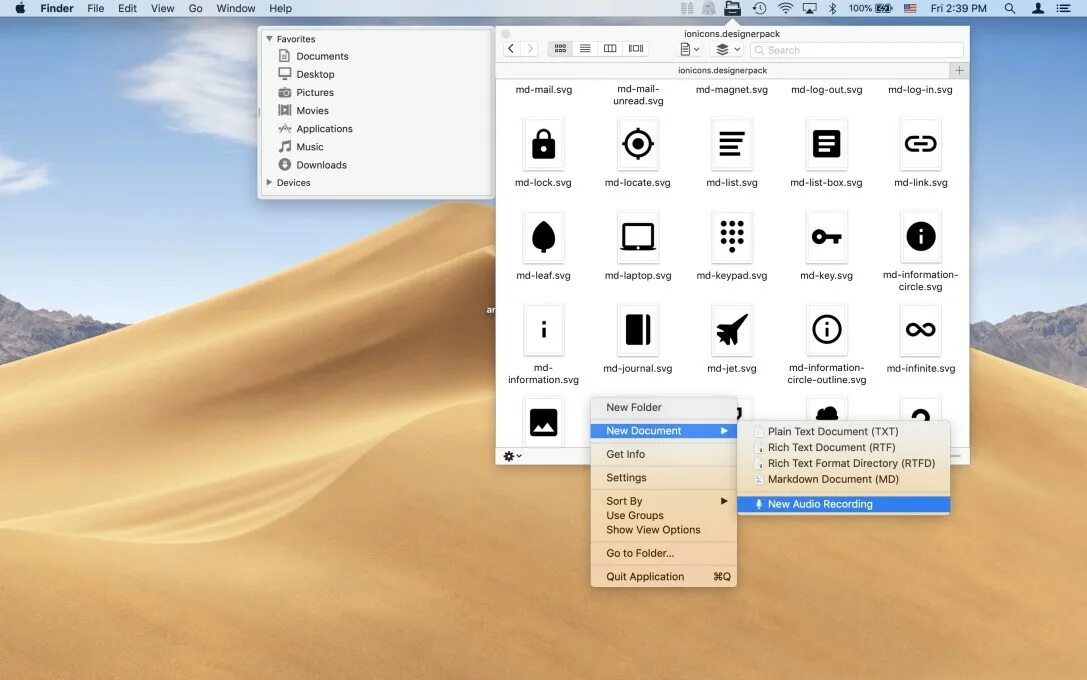Screen dimensions: 1087x680
Task: Select the md-information-circle-outline.svg icon
Action: tap(826, 330)
